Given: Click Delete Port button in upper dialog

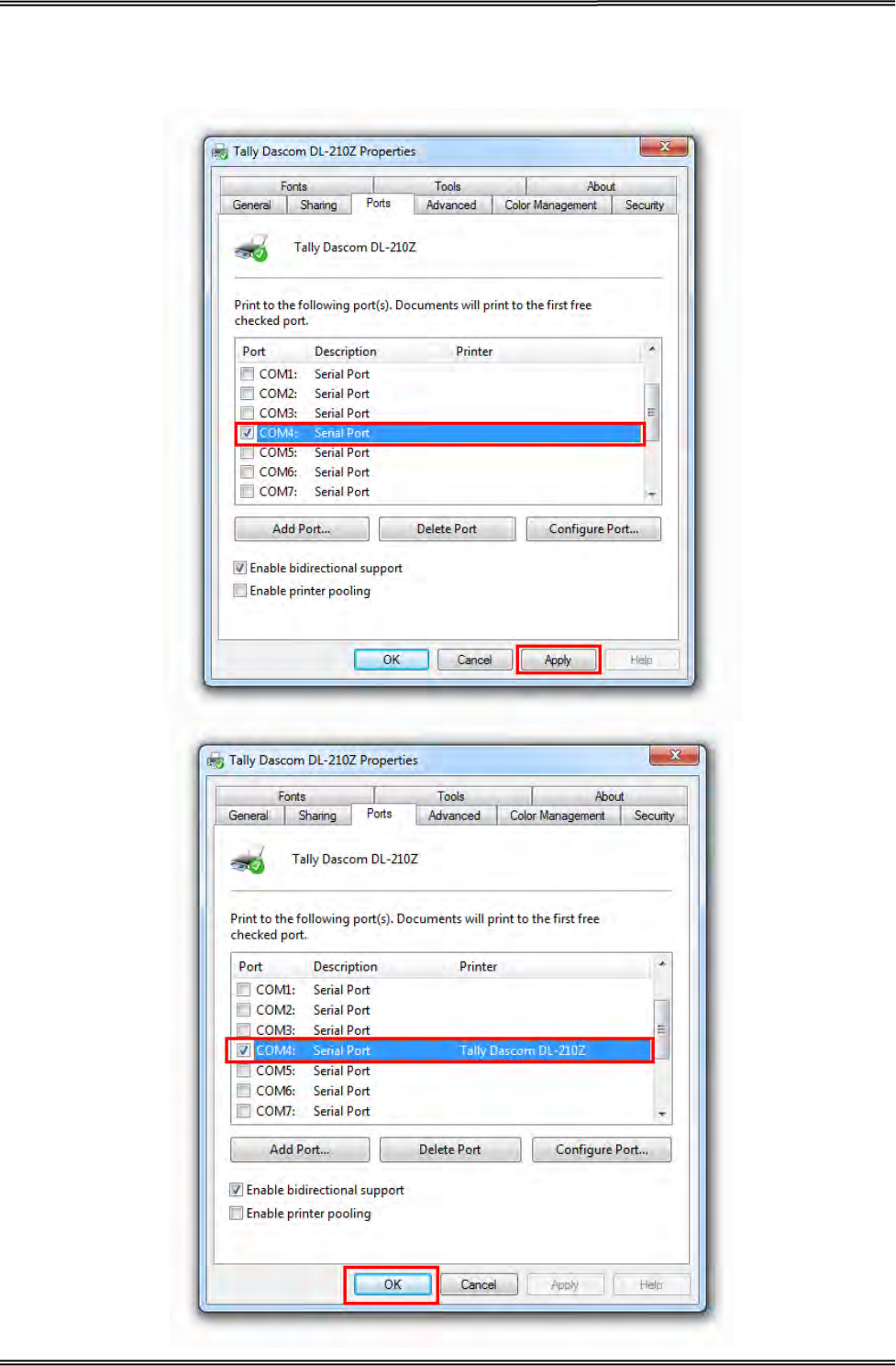Looking at the screenshot, I should click(x=447, y=529).
